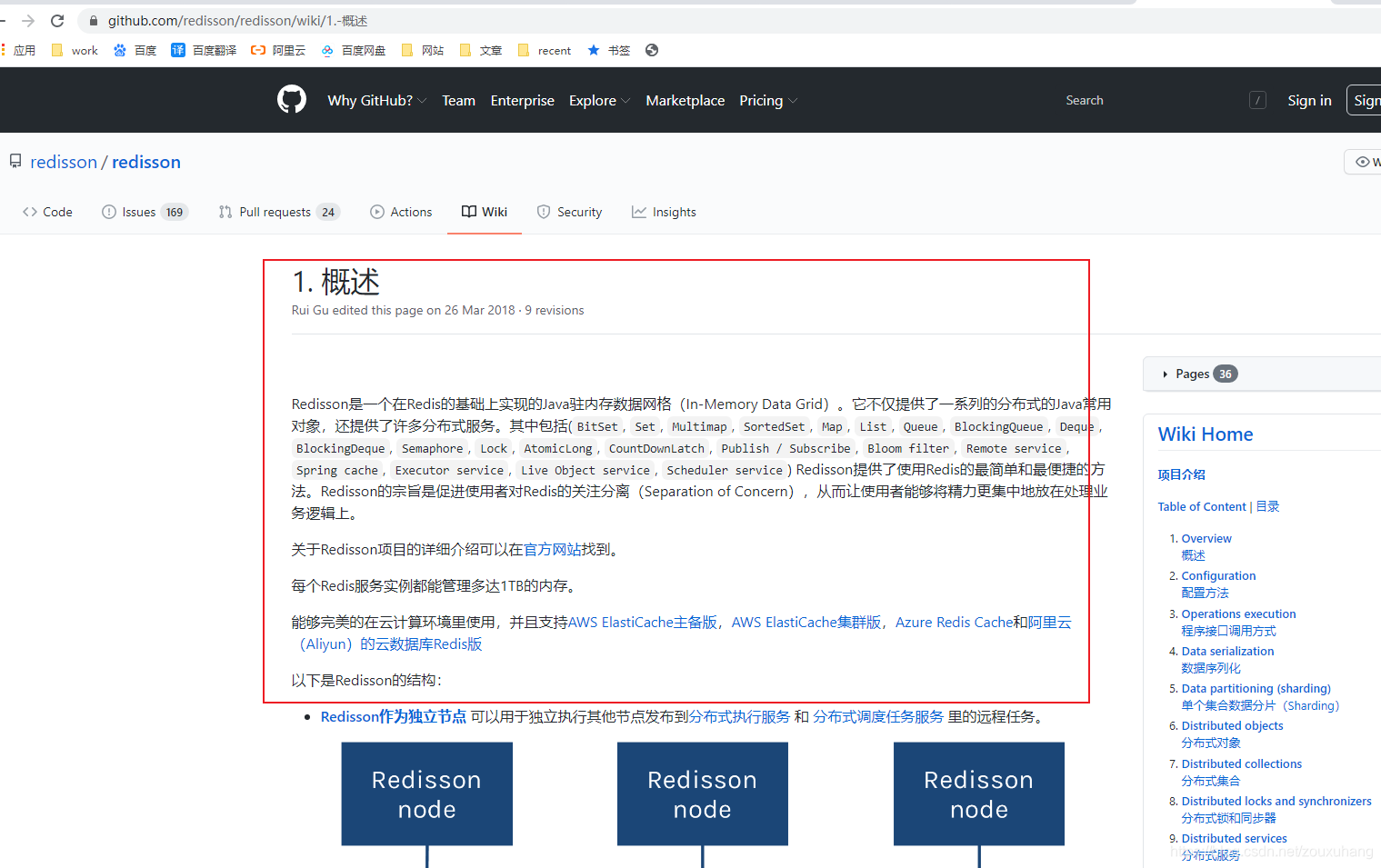Select the Wiki tab
This screenshot has height=868, width=1381.
coord(485,212)
